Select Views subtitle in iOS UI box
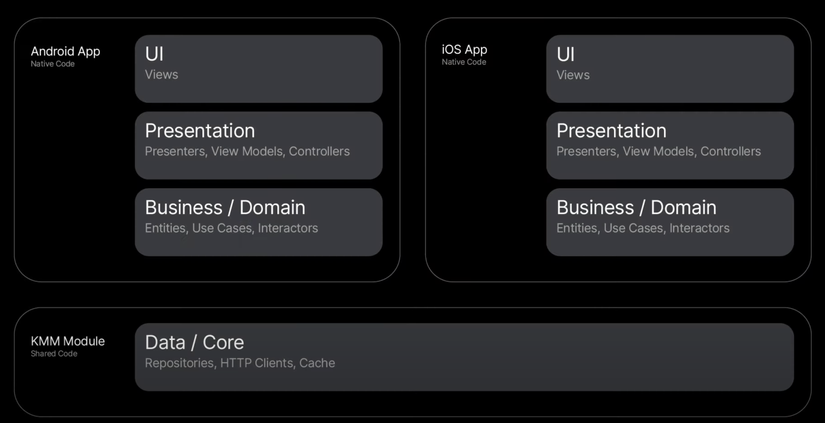This screenshot has height=423, width=825. 573,75
